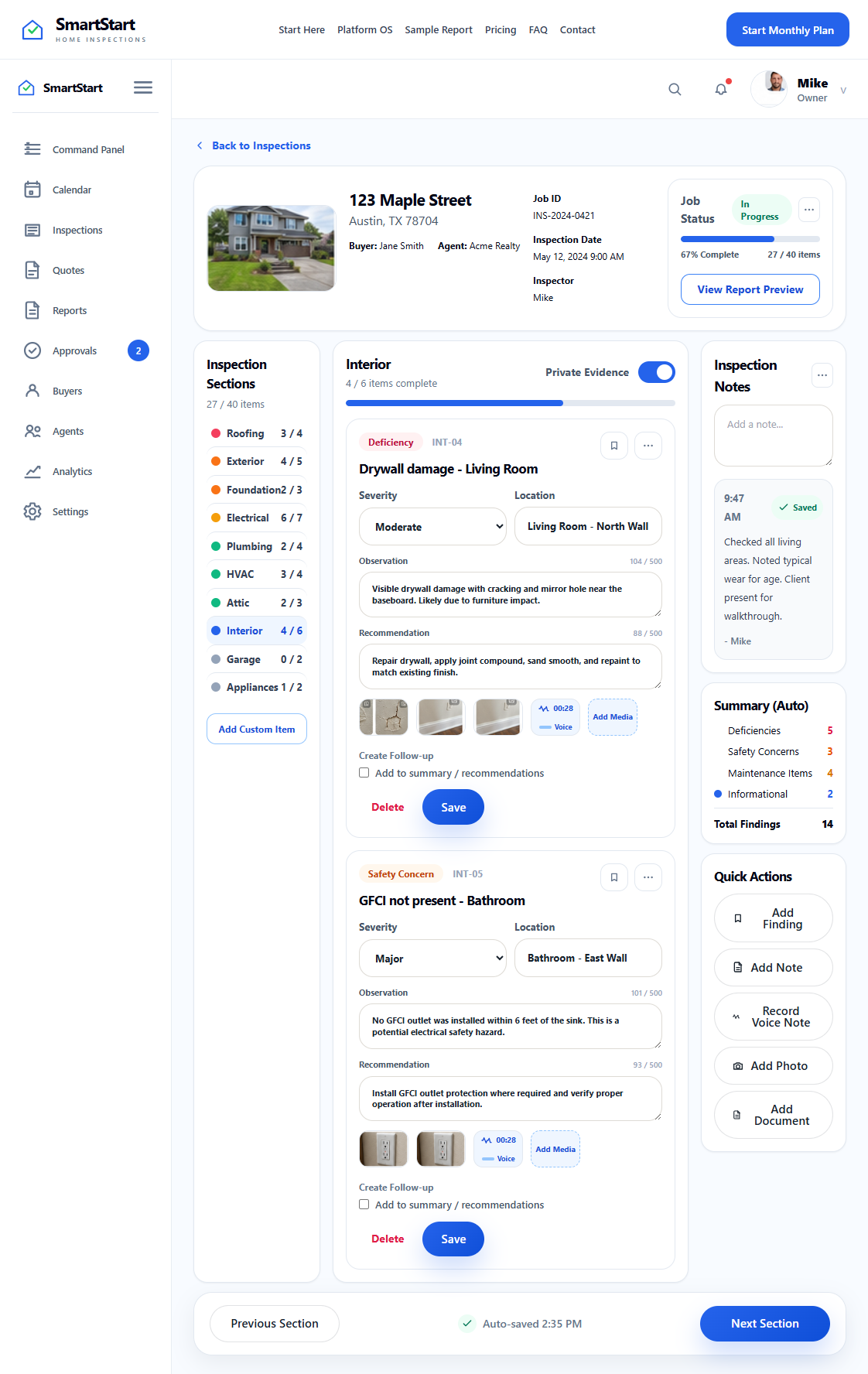Click the View Report Preview button
The image size is (868, 1374).
pos(750,289)
